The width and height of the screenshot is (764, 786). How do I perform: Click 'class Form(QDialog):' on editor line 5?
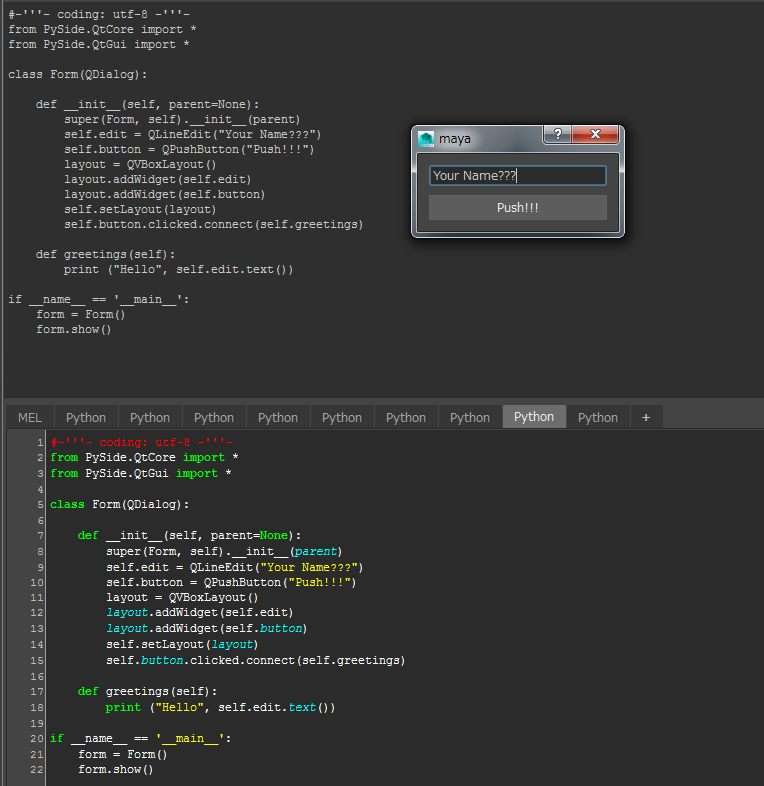[120, 504]
